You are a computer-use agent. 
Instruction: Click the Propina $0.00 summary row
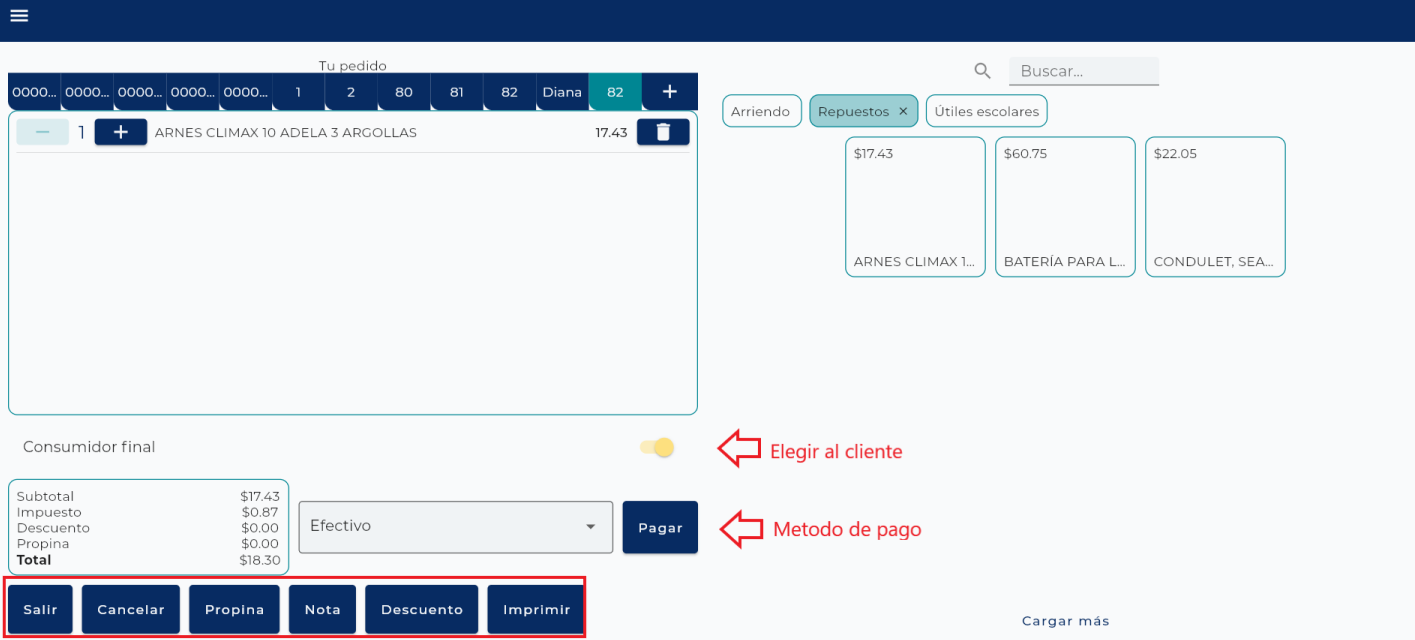pos(148,544)
